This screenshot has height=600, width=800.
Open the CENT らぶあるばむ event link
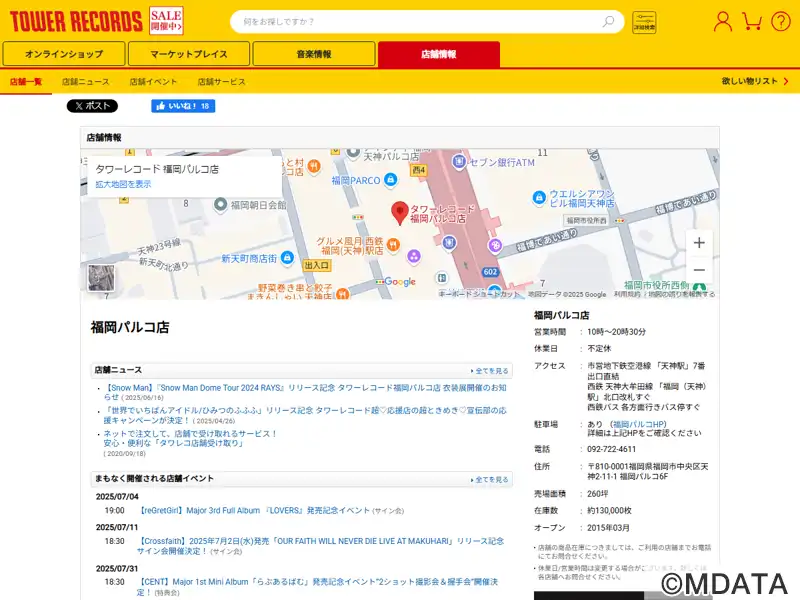pyautogui.click(x=317, y=587)
